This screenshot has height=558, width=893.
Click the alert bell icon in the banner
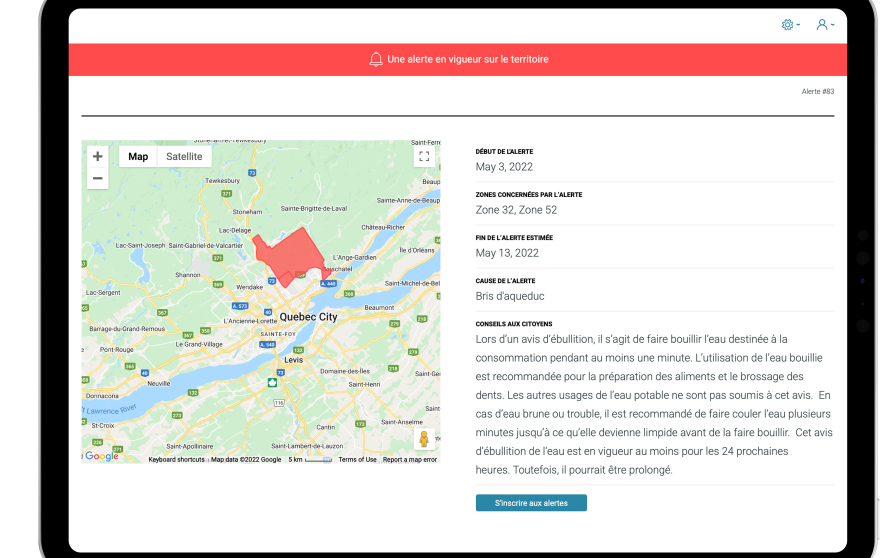click(376, 59)
